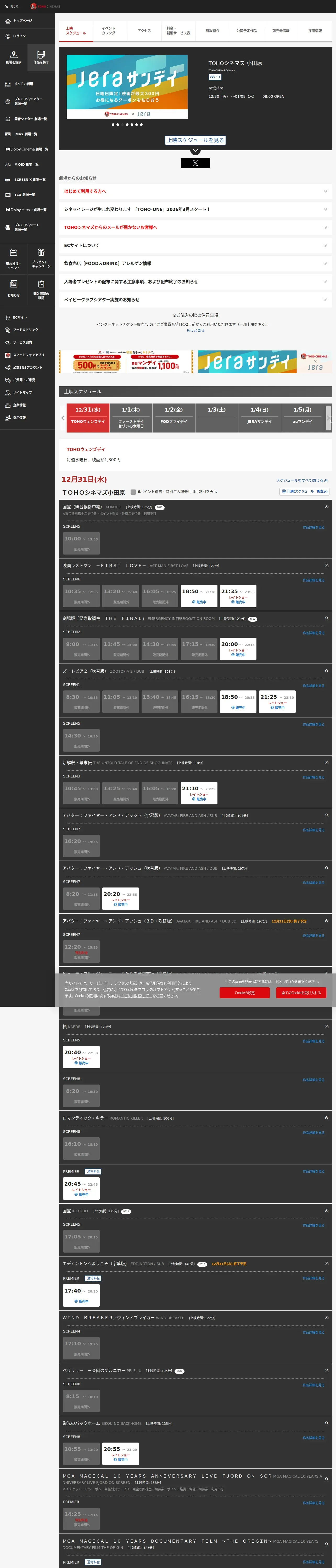This screenshot has height=1568, width=336.
Task: Click 上映スケジュールを見る link
Action: 195,140
